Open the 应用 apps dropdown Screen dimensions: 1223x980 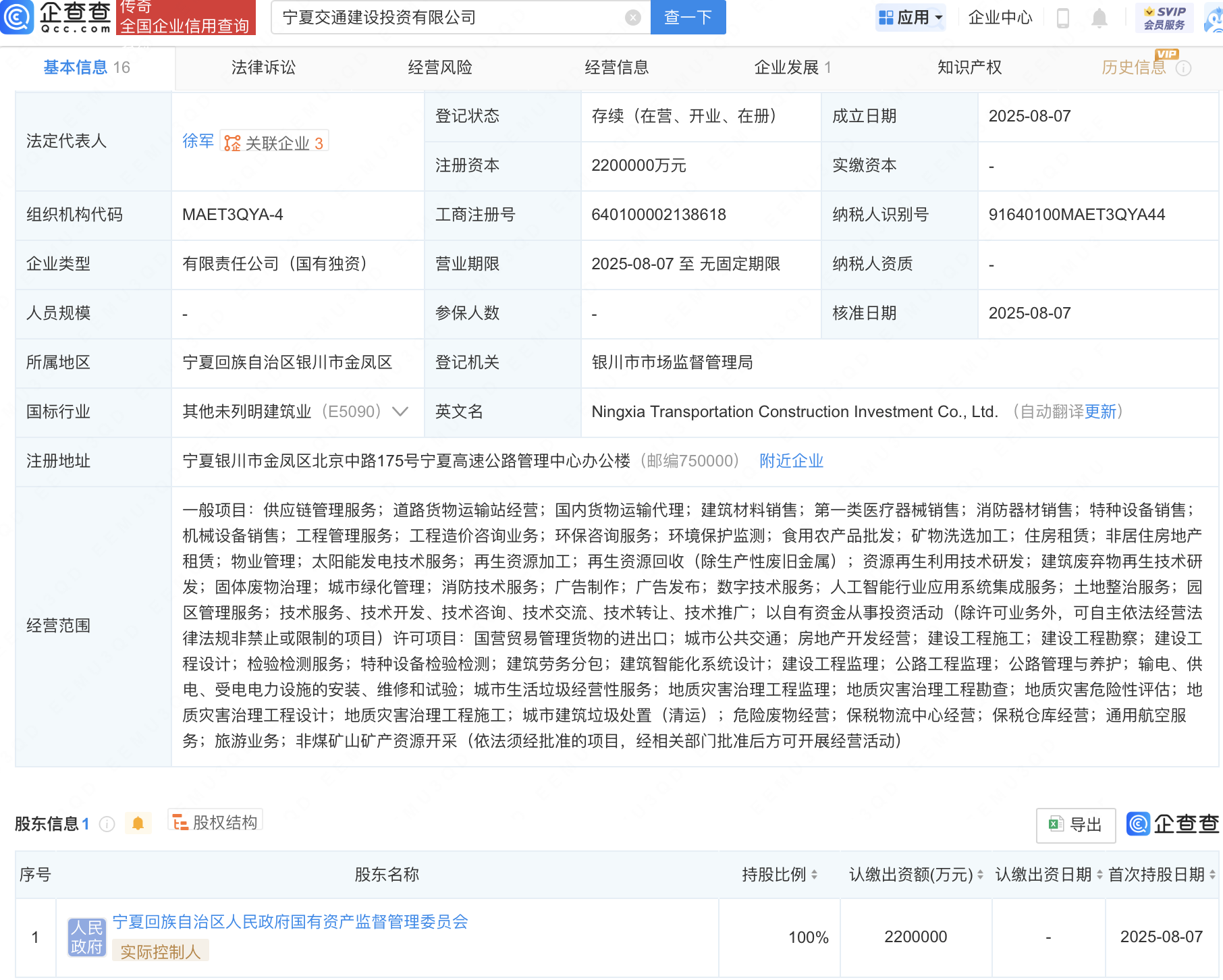(911, 18)
